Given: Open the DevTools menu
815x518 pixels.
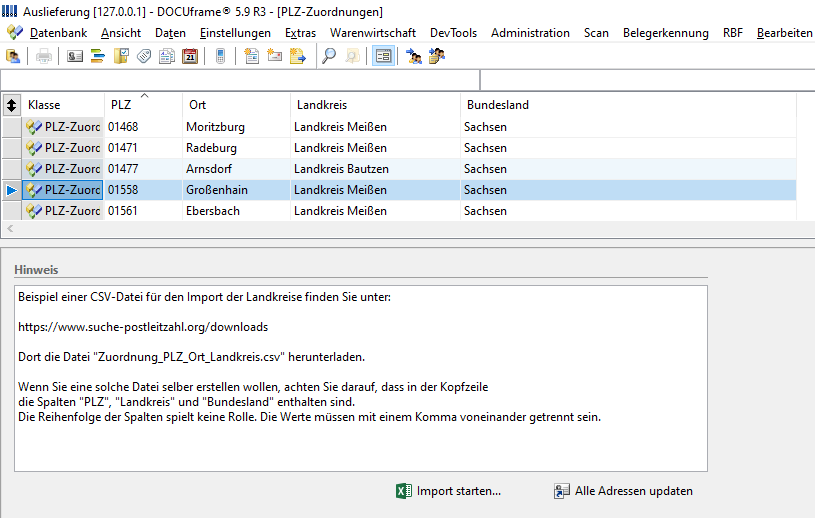Looking at the screenshot, I should point(453,33).
